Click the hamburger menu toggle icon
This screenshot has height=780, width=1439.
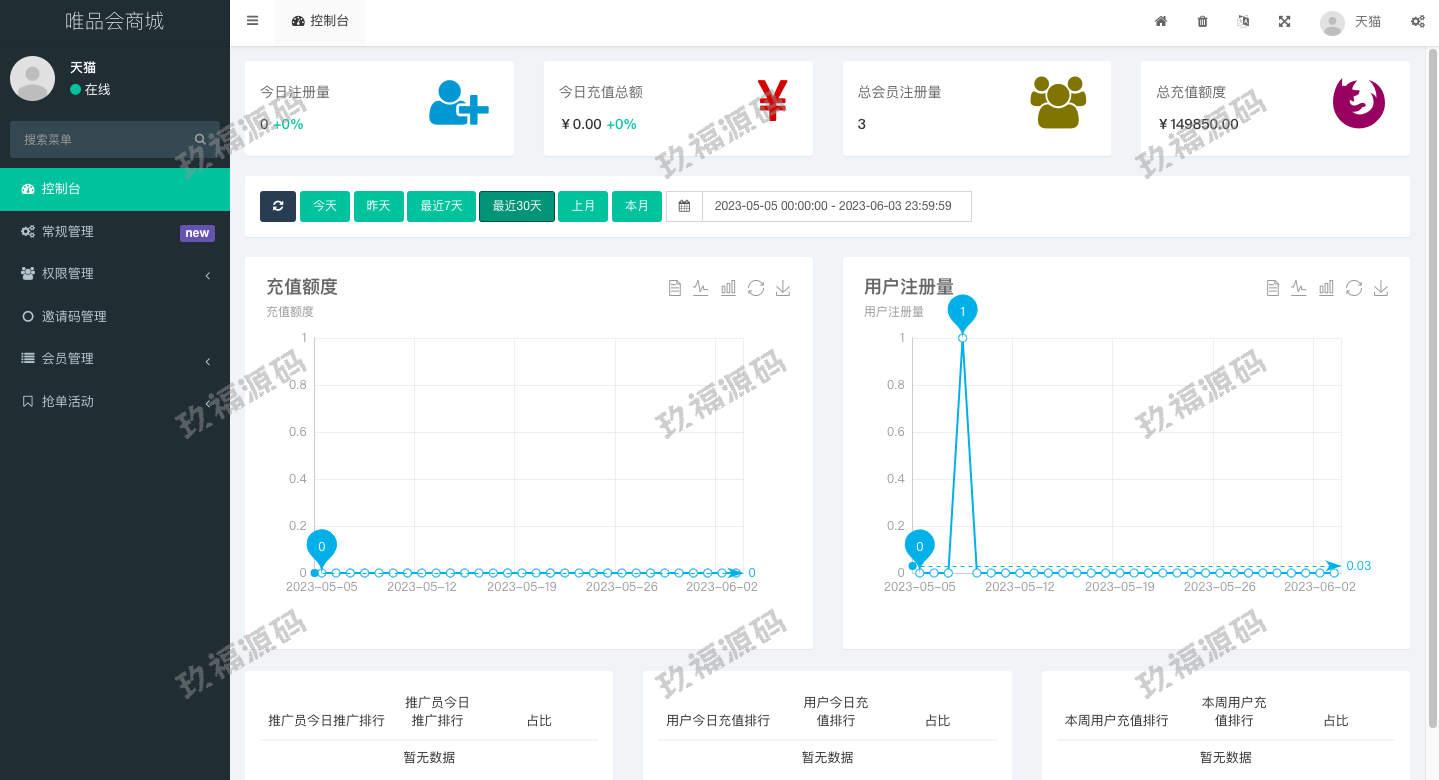pyautogui.click(x=252, y=21)
